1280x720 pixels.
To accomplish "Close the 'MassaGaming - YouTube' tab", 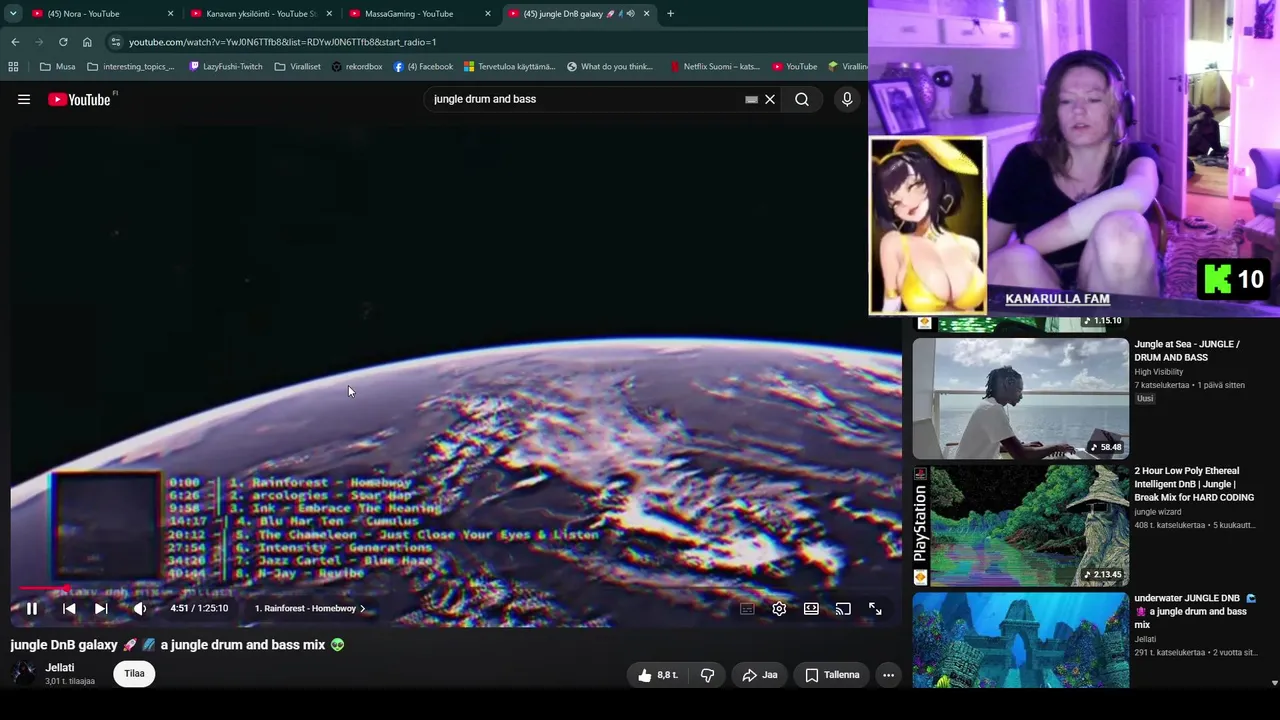I will point(488,14).
